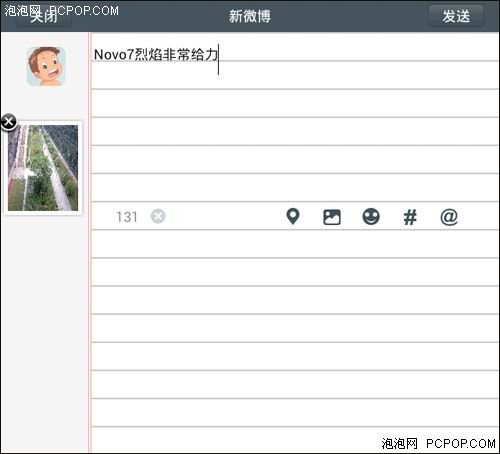
Task: Click the PCPOP.COM watermark at bottom right
Action: [x=461, y=444]
